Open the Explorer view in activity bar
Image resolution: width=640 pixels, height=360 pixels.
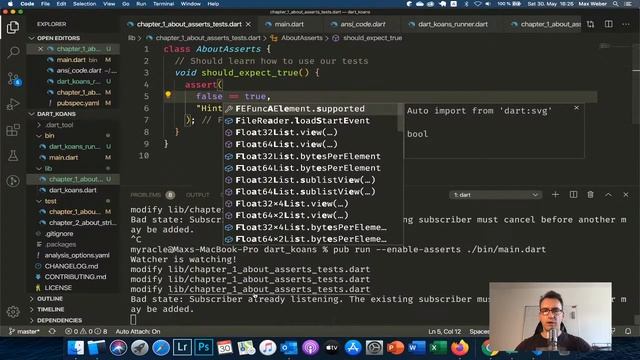point(13,27)
